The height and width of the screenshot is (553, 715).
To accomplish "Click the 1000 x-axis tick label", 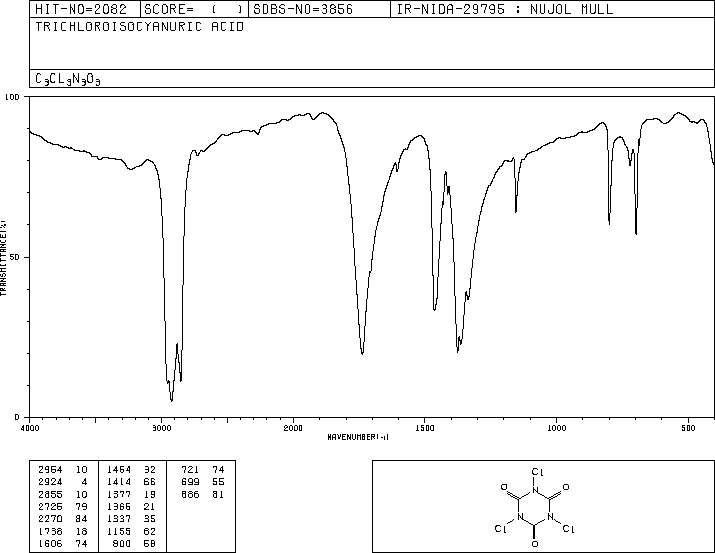I will tap(557, 428).
